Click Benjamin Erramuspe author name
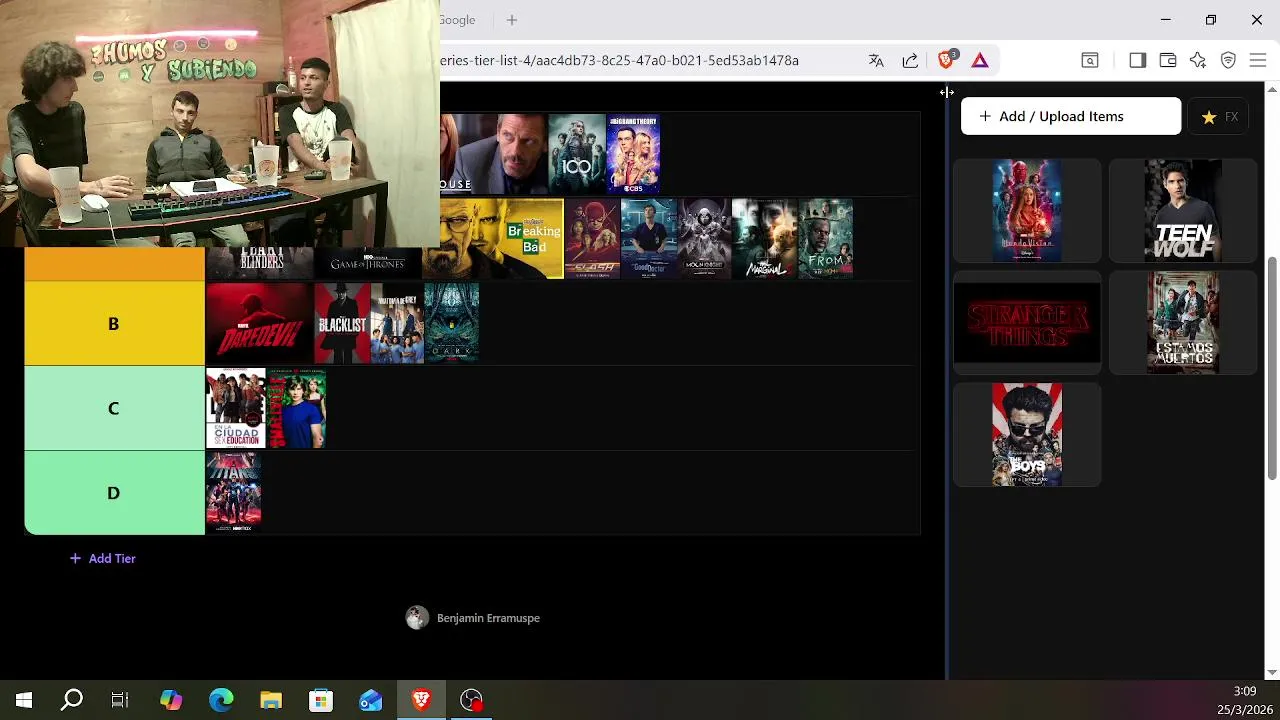This screenshot has height=720, width=1280. pyautogui.click(x=488, y=618)
